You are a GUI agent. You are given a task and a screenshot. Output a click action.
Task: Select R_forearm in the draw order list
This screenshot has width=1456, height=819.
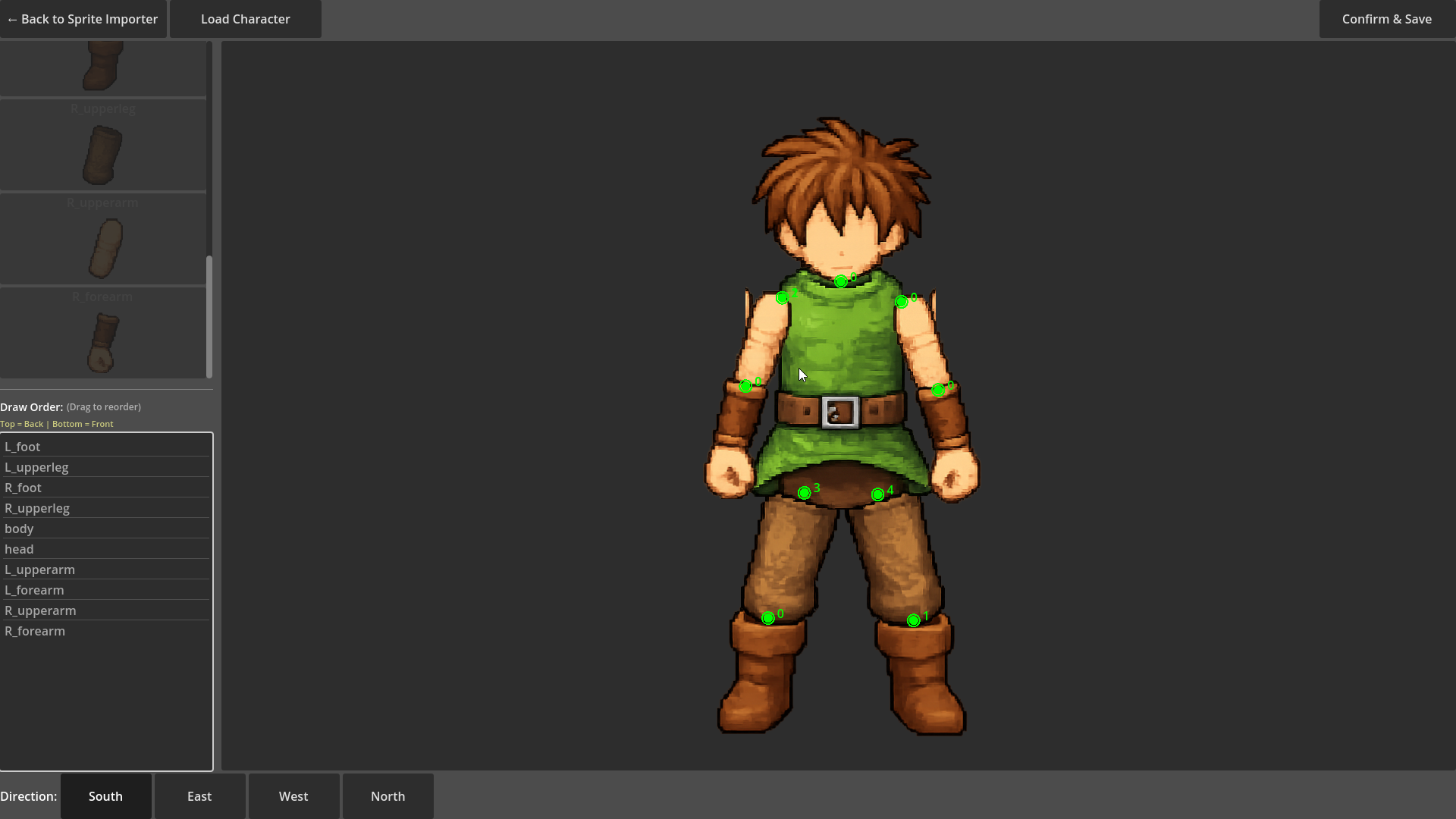tap(35, 631)
